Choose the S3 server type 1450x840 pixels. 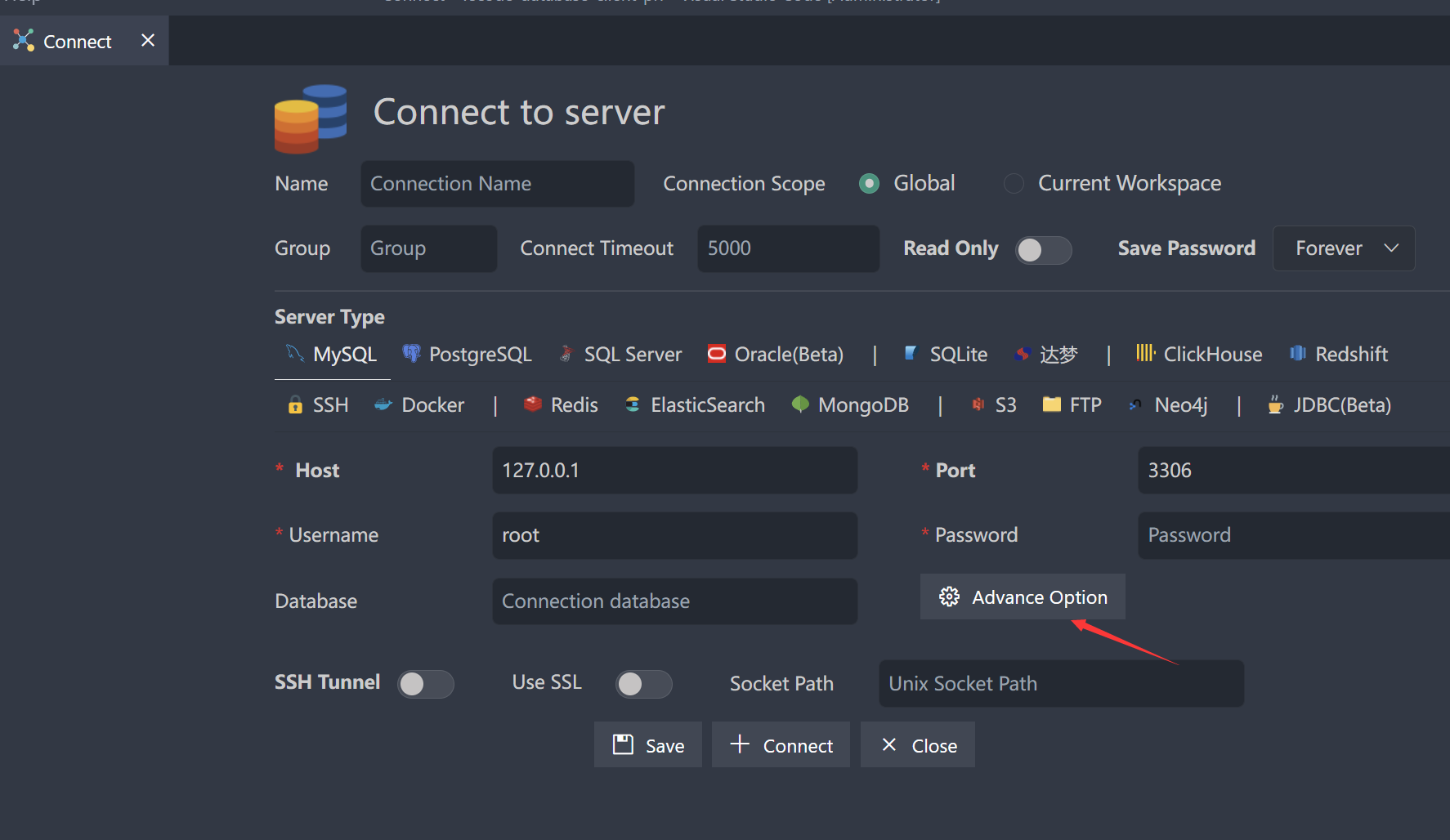[x=1005, y=404]
